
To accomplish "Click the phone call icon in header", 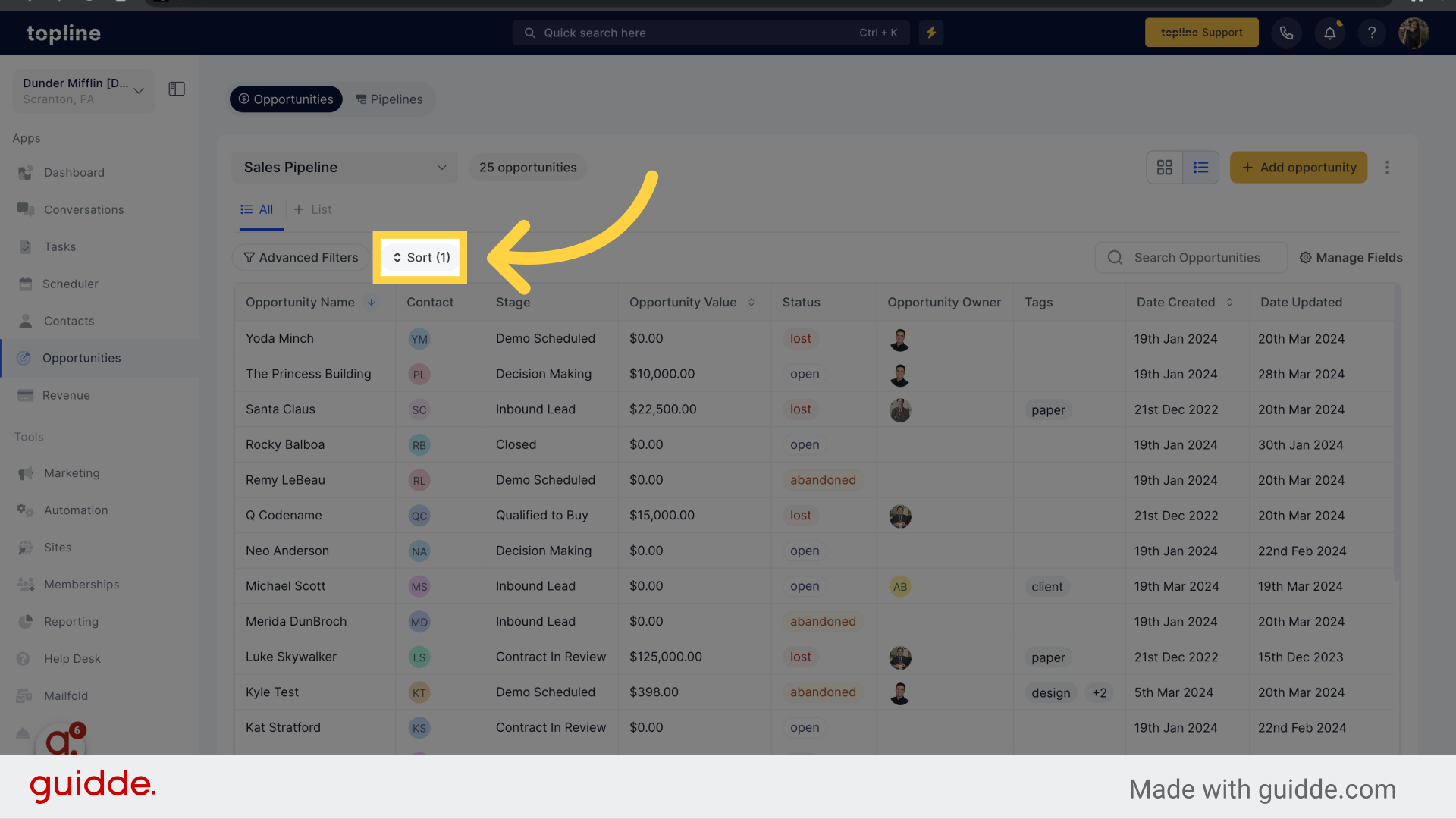I will [x=1287, y=33].
